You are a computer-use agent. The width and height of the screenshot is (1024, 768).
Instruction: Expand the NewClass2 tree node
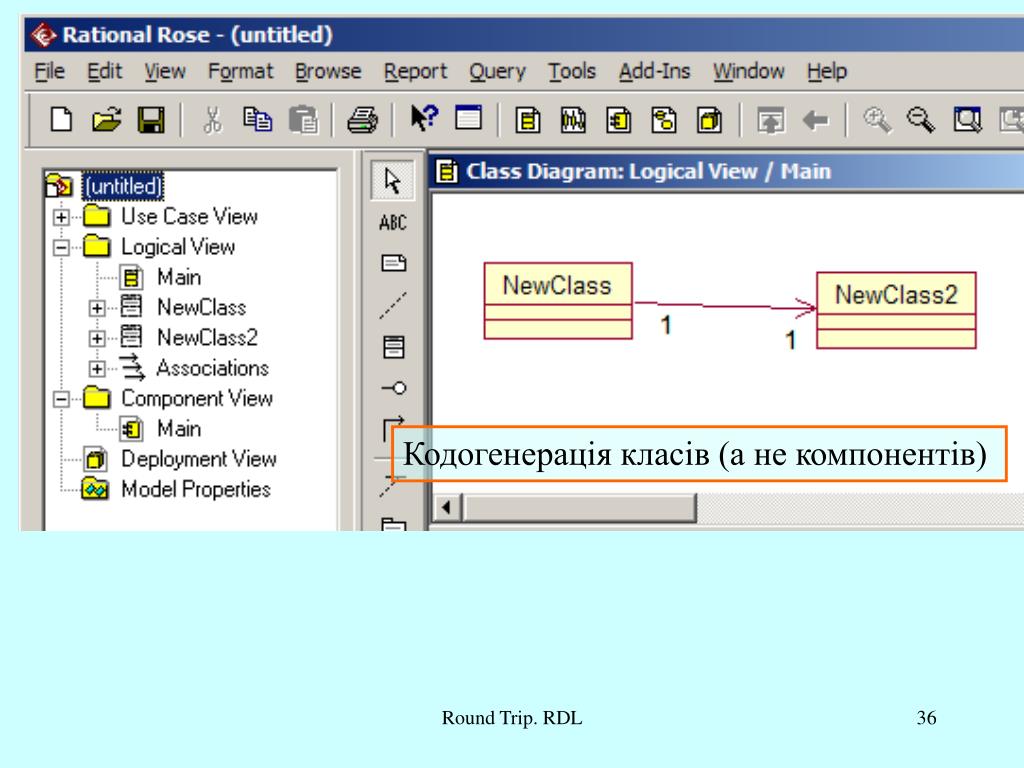97,338
